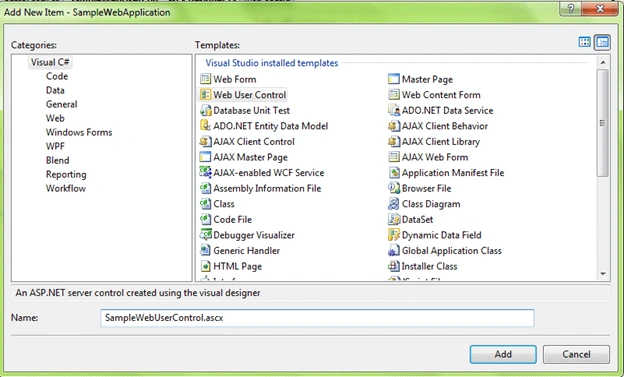The image size is (624, 377).
Task: Open the Data category
Action: pos(55,90)
